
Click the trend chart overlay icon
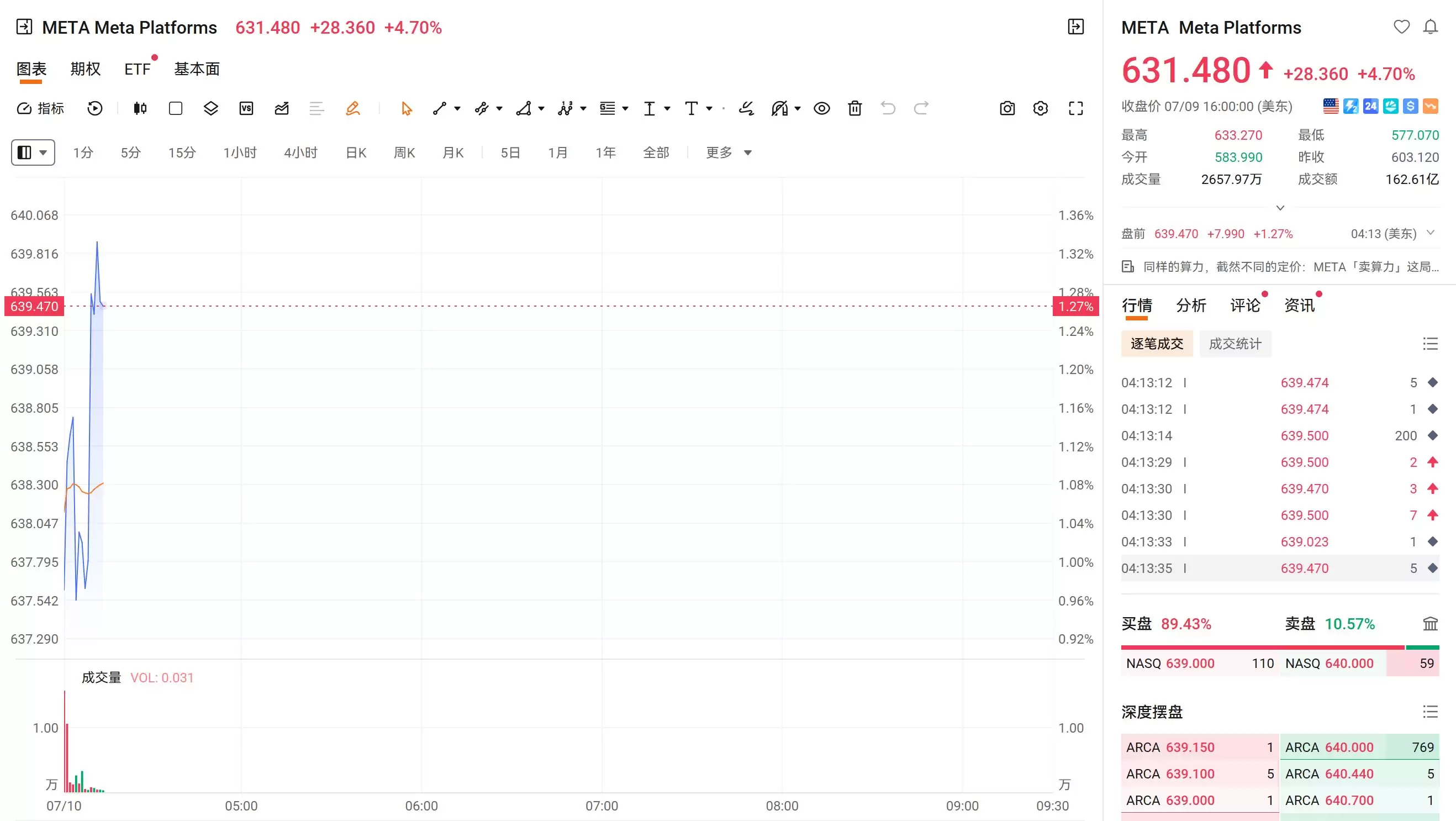[x=282, y=108]
